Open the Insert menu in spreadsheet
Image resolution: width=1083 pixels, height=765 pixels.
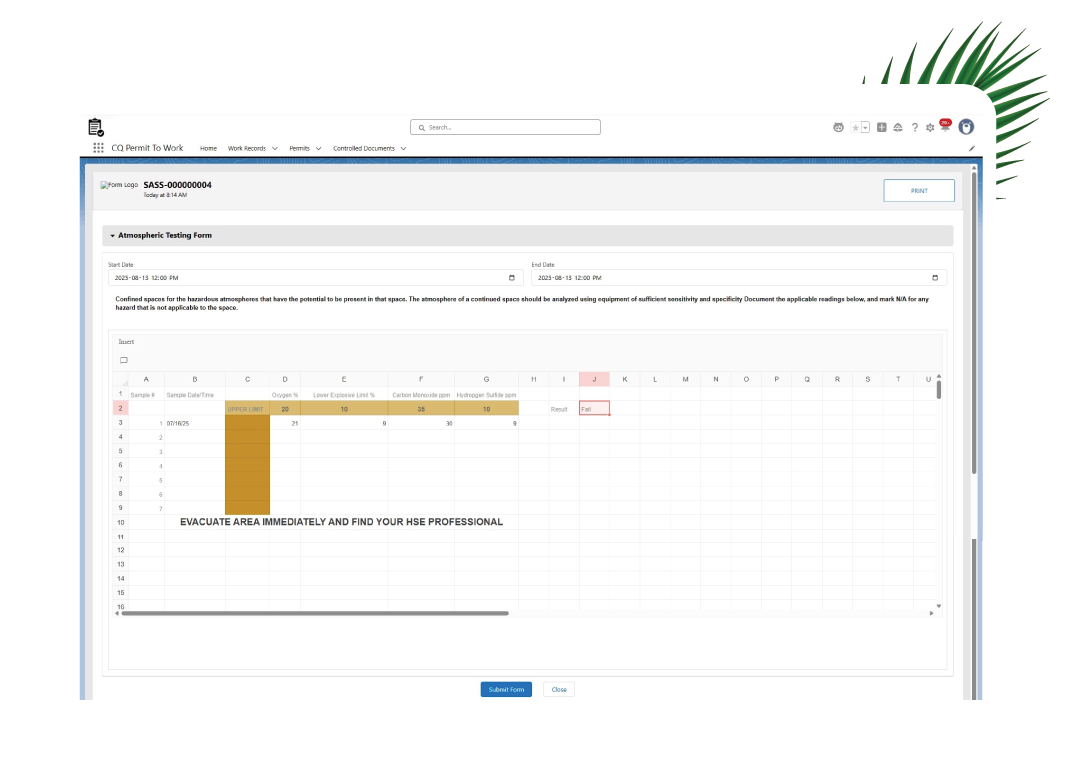[x=126, y=342]
